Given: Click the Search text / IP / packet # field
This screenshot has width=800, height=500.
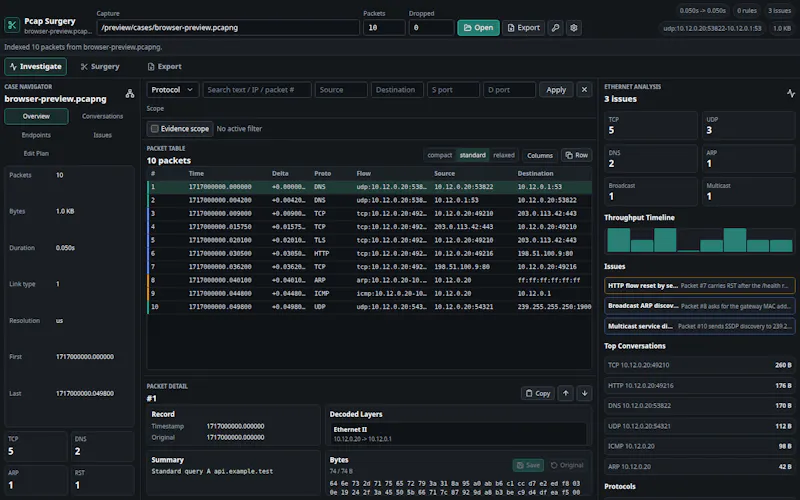Looking at the screenshot, I should click(x=257, y=90).
